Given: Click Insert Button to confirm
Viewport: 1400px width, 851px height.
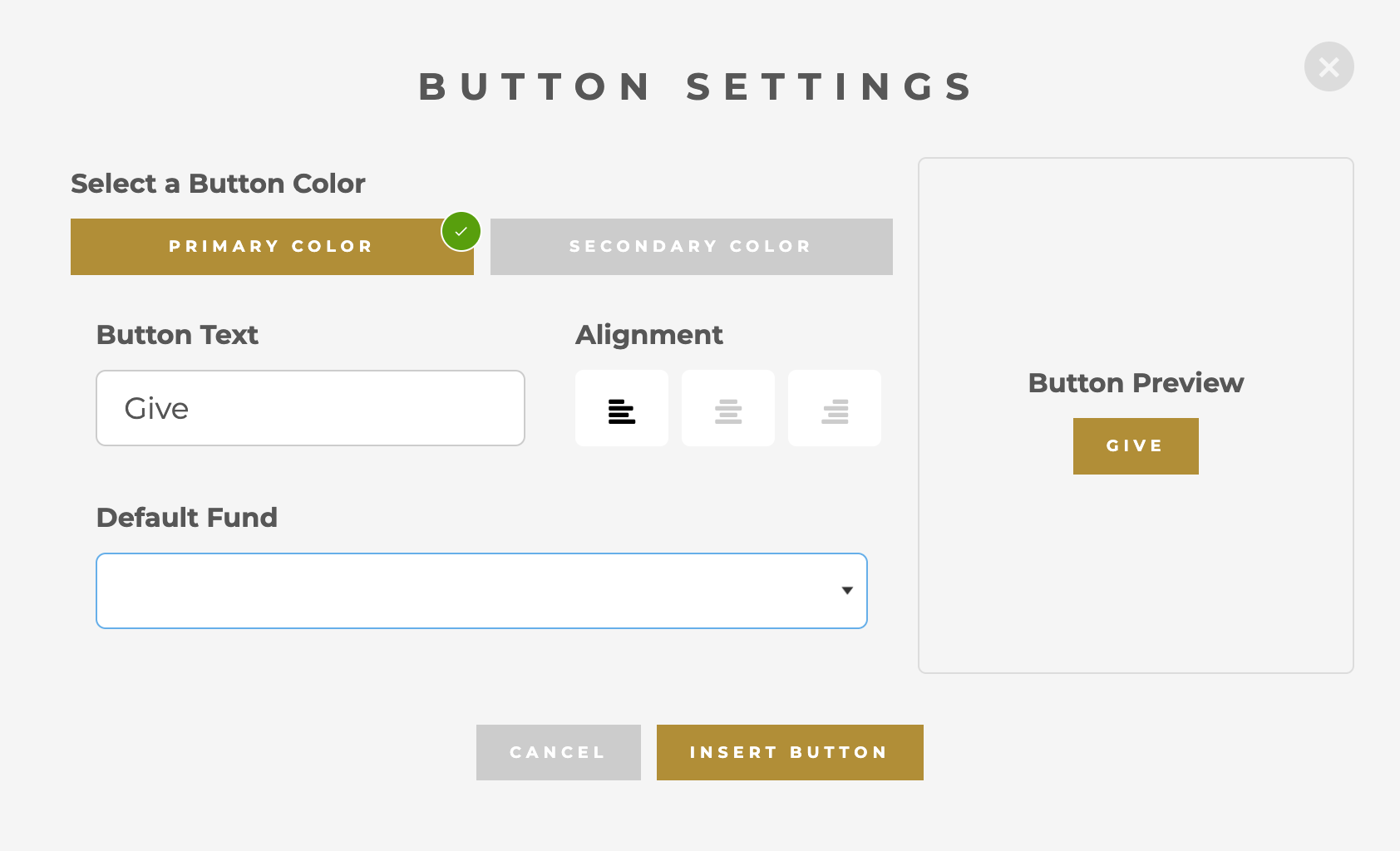Looking at the screenshot, I should [x=790, y=752].
